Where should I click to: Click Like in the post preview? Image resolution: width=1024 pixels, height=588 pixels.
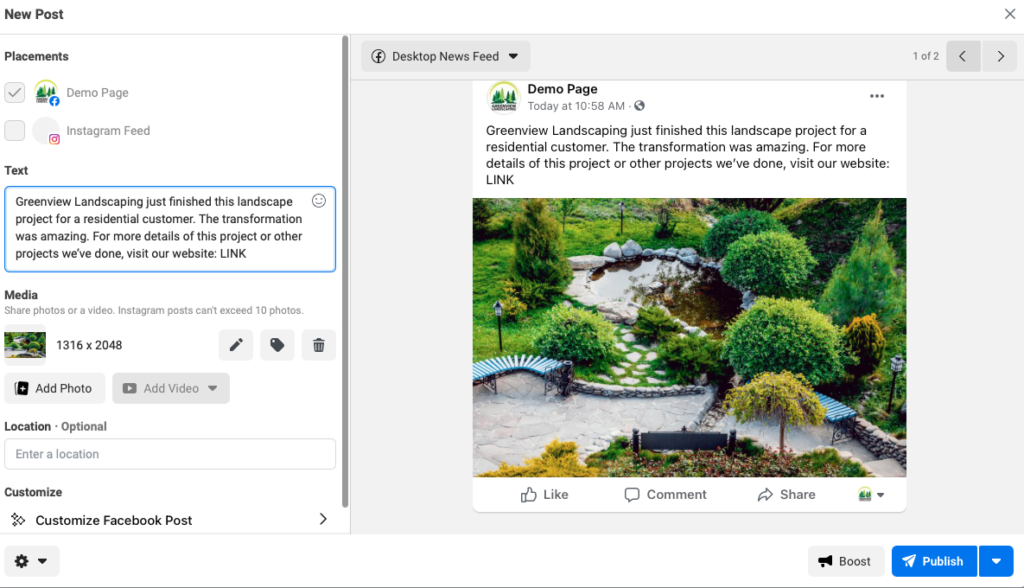click(x=544, y=495)
